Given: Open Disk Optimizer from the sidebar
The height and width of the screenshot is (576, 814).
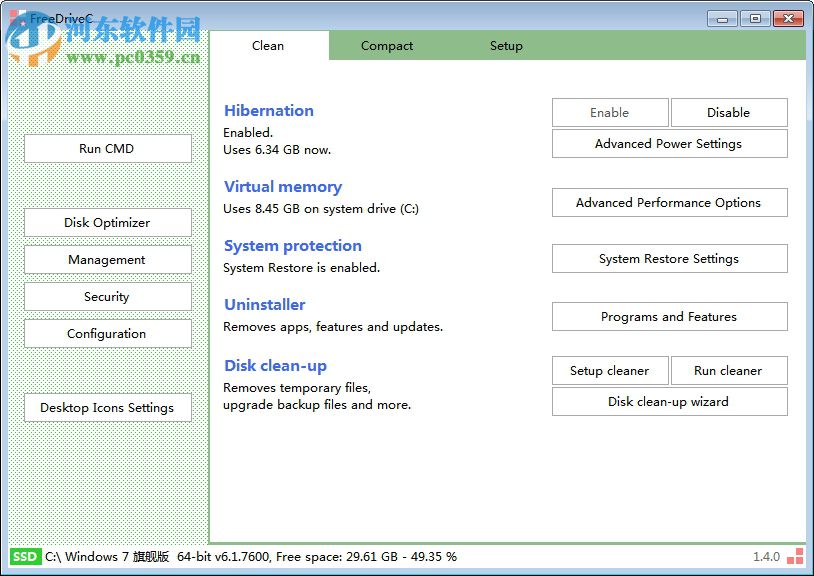Looking at the screenshot, I should pyautogui.click(x=107, y=223).
